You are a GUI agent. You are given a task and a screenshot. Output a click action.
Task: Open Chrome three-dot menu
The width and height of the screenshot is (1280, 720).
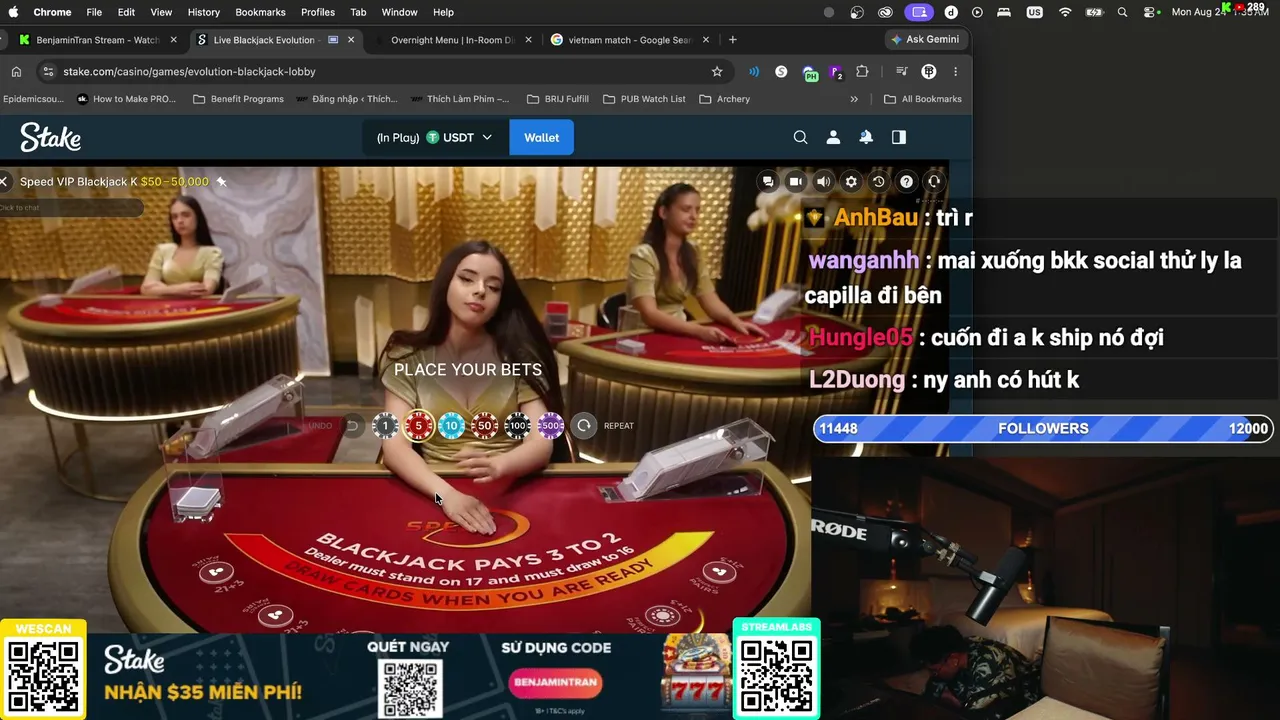(955, 72)
